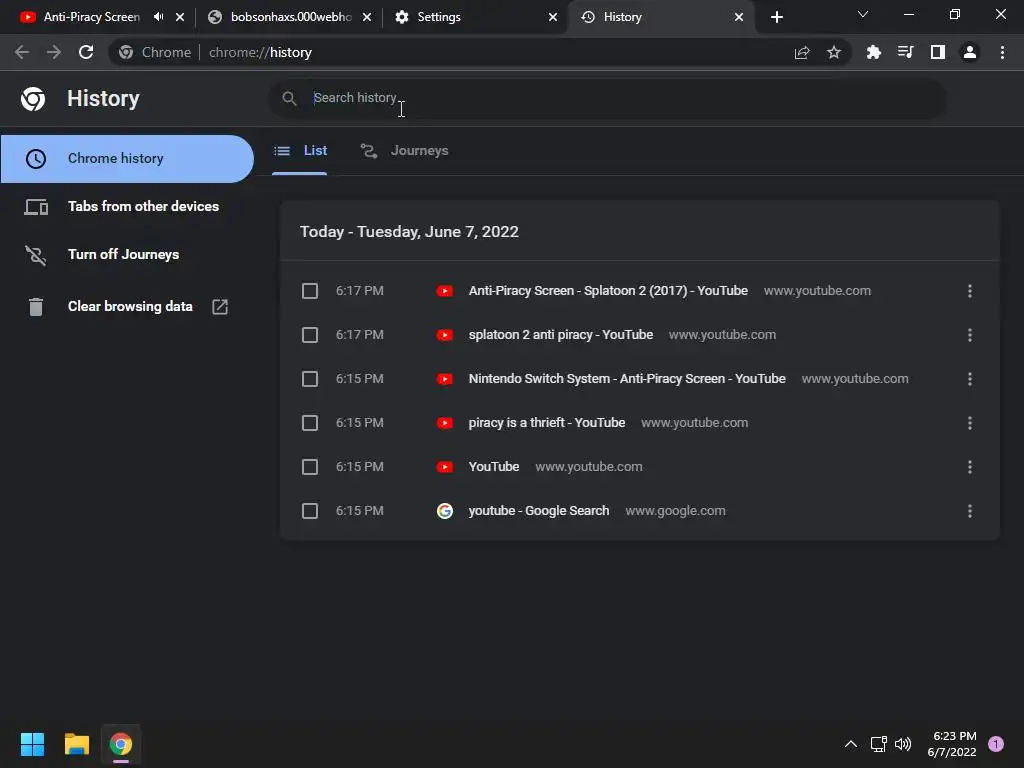Image resolution: width=1024 pixels, height=768 pixels.
Task: Open Anti-Piracy Screen - Splatoon 2 (2017) link
Action: point(608,291)
